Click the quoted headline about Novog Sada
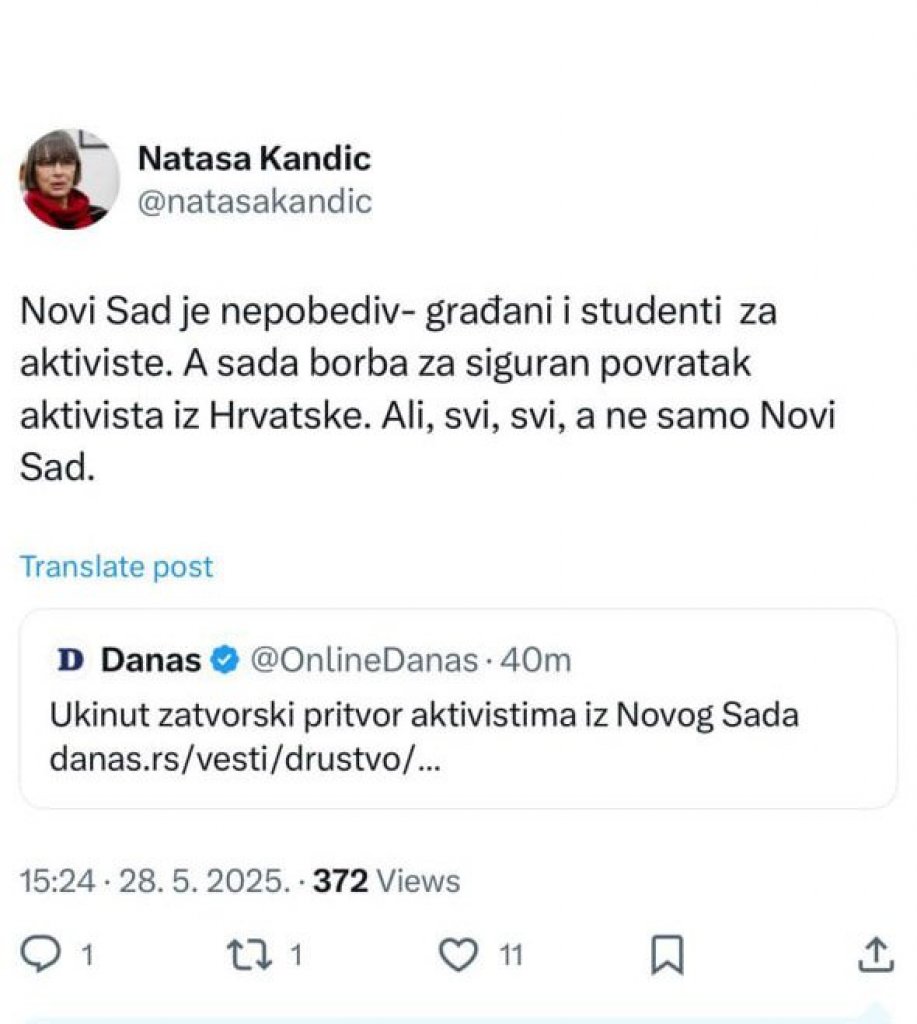Screen dimensions: 917x1024 pyautogui.click(x=425, y=716)
